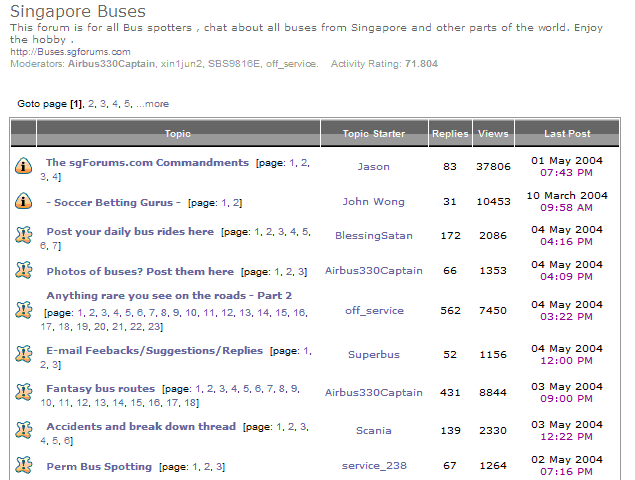Open the Perm Bus Spotting topic
635x480 pixels.
coord(99,466)
